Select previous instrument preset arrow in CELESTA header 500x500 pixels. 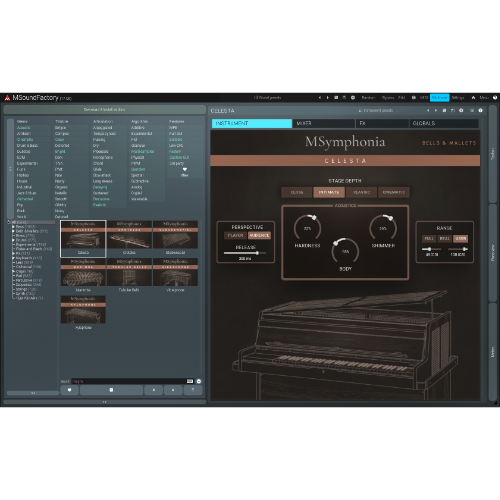(x=428, y=110)
